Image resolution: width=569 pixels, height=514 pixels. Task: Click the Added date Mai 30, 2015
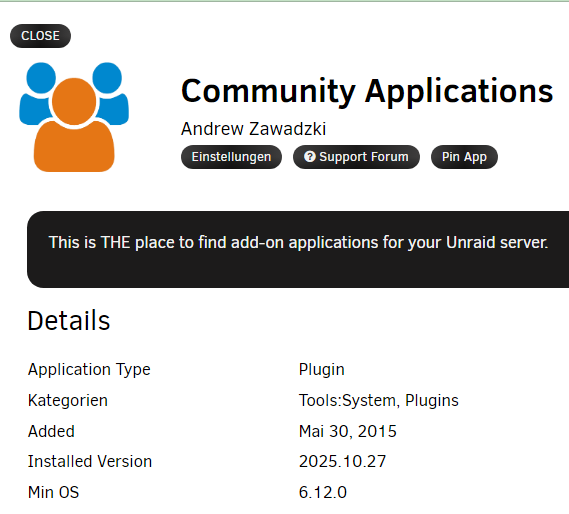click(348, 431)
